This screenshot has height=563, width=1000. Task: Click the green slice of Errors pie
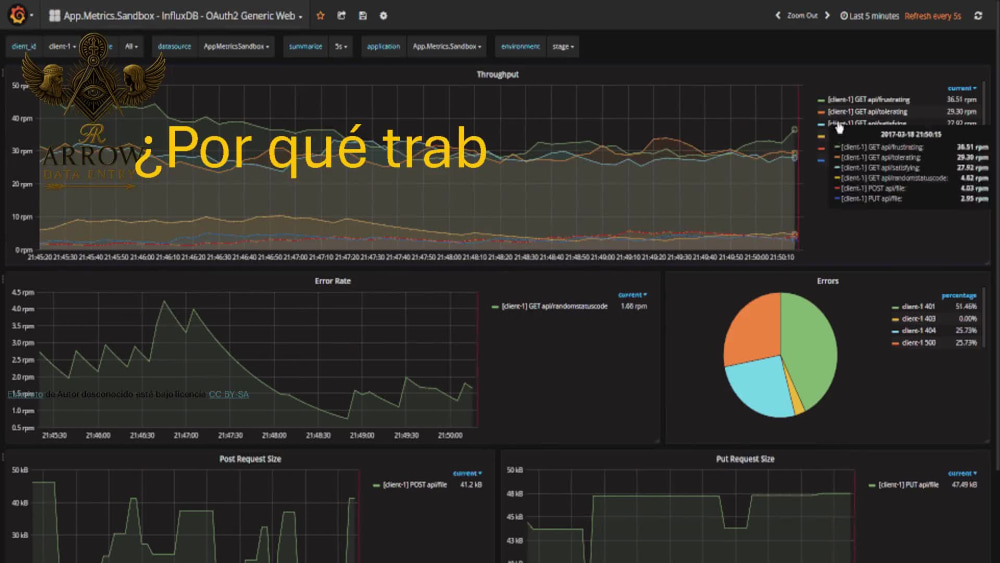point(811,347)
